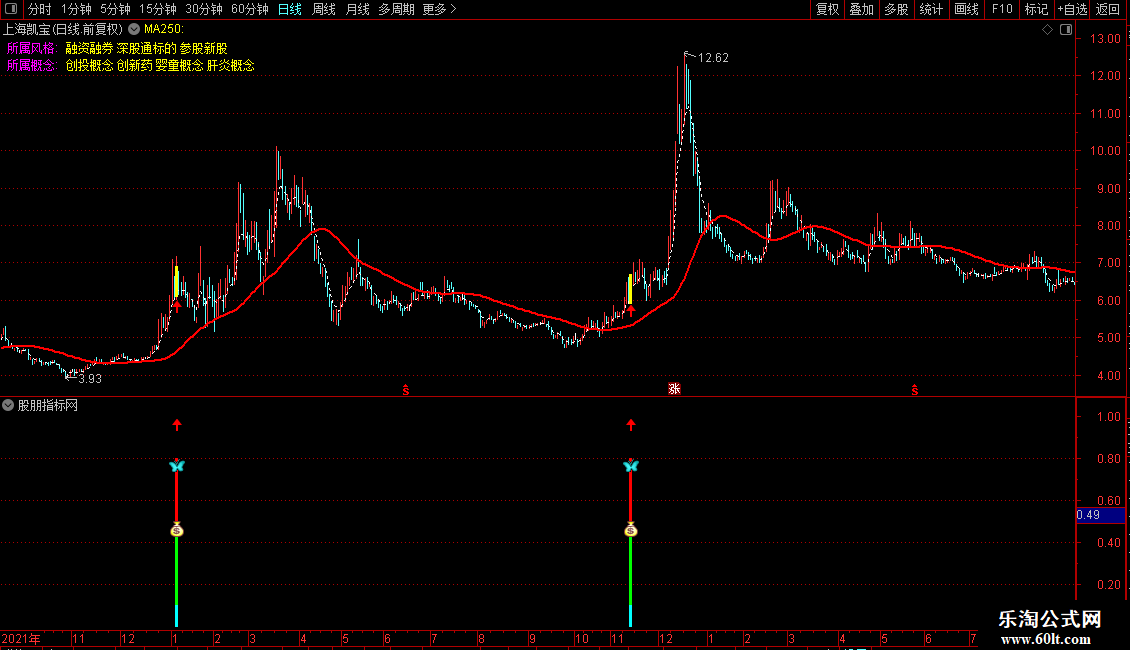The width and height of the screenshot is (1130, 650).
Task: Switch to 月线 monthly chart
Action: [357, 9]
